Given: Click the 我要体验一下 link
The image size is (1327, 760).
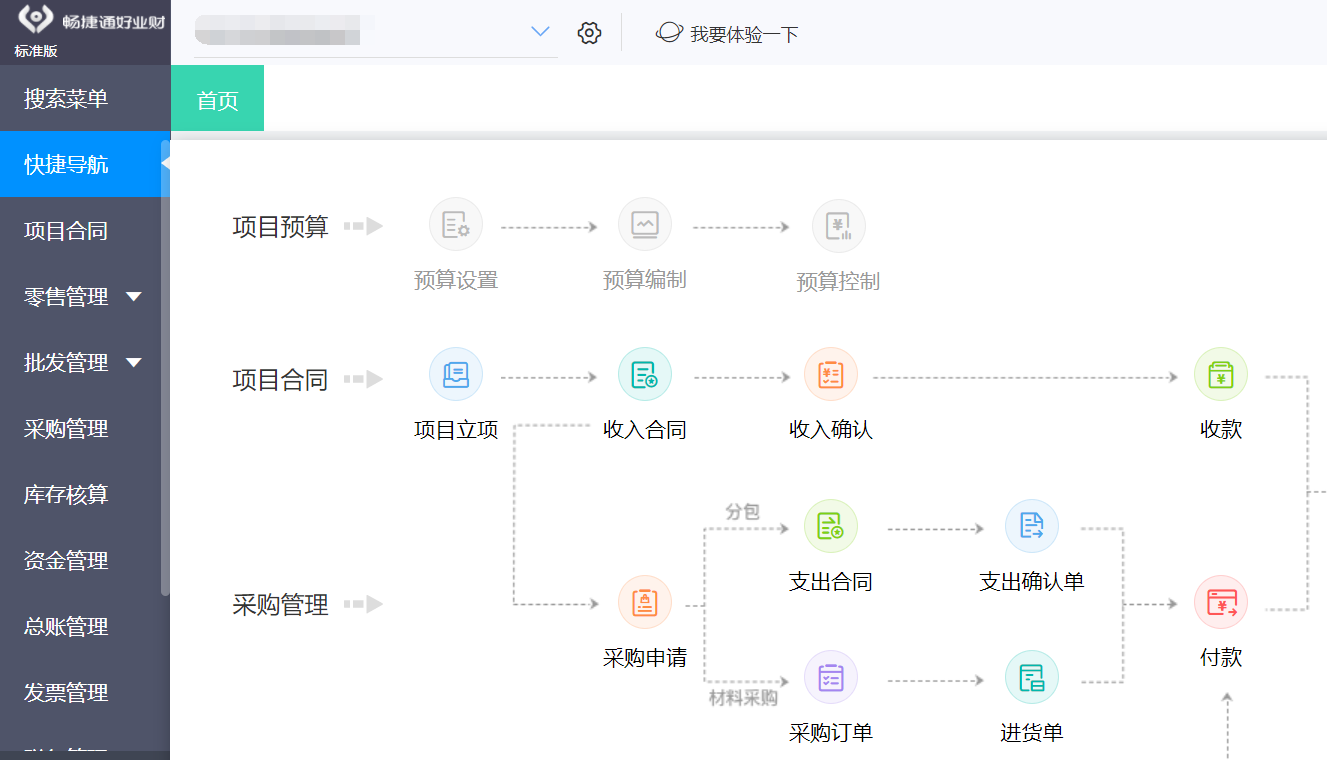Looking at the screenshot, I should tap(744, 34).
